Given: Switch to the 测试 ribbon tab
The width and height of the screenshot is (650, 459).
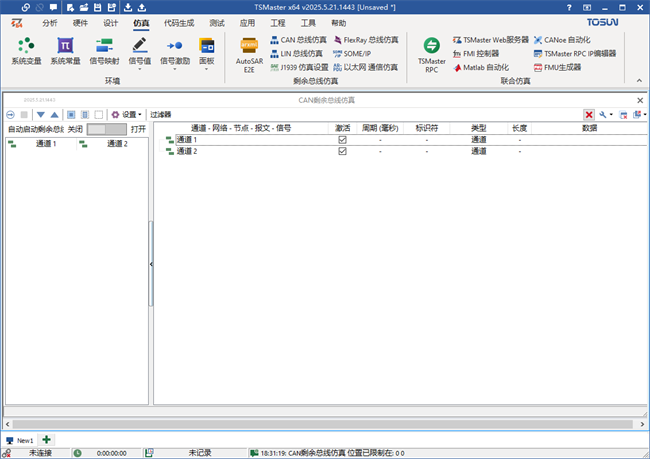Looking at the screenshot, I should [x=217, y=22].
